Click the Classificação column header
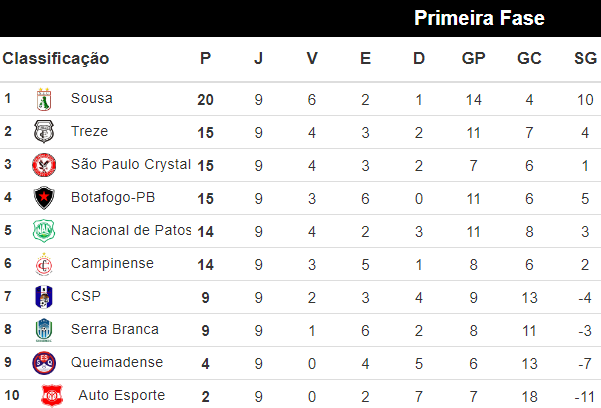This screenshot has height=408, width=601. [56, 58]
